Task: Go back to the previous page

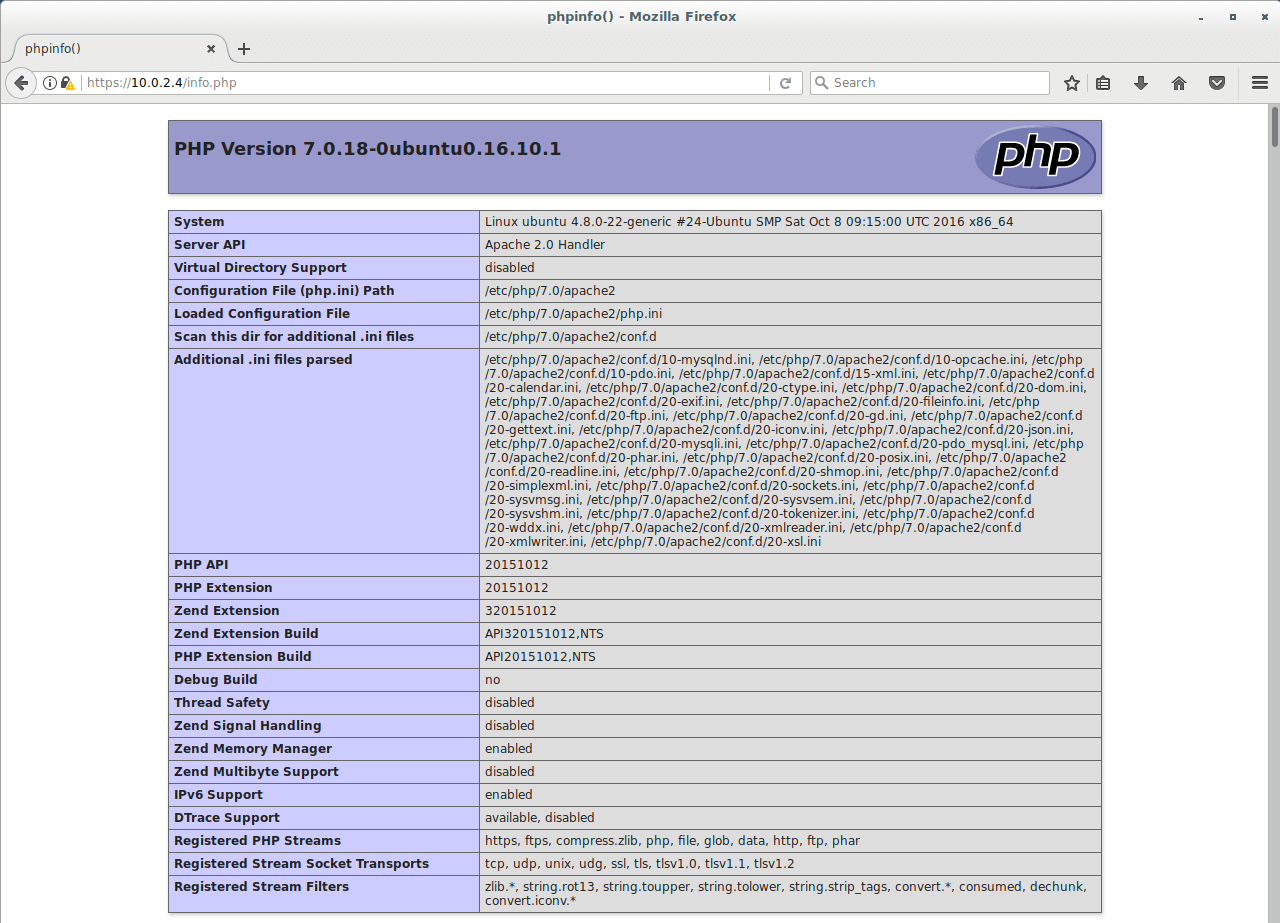Action: click(20, 83)
